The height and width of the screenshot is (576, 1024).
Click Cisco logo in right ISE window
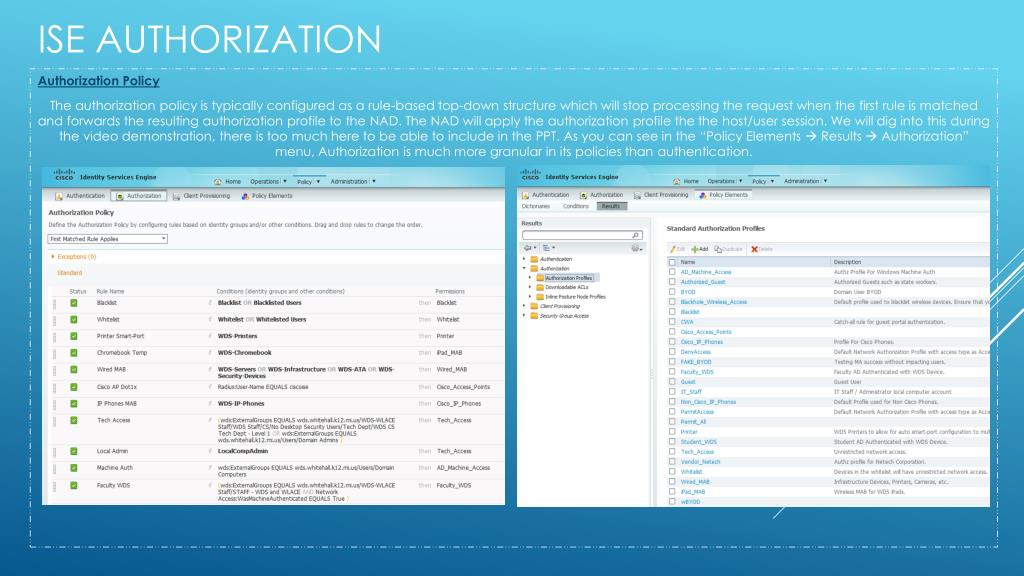point(530,174)
